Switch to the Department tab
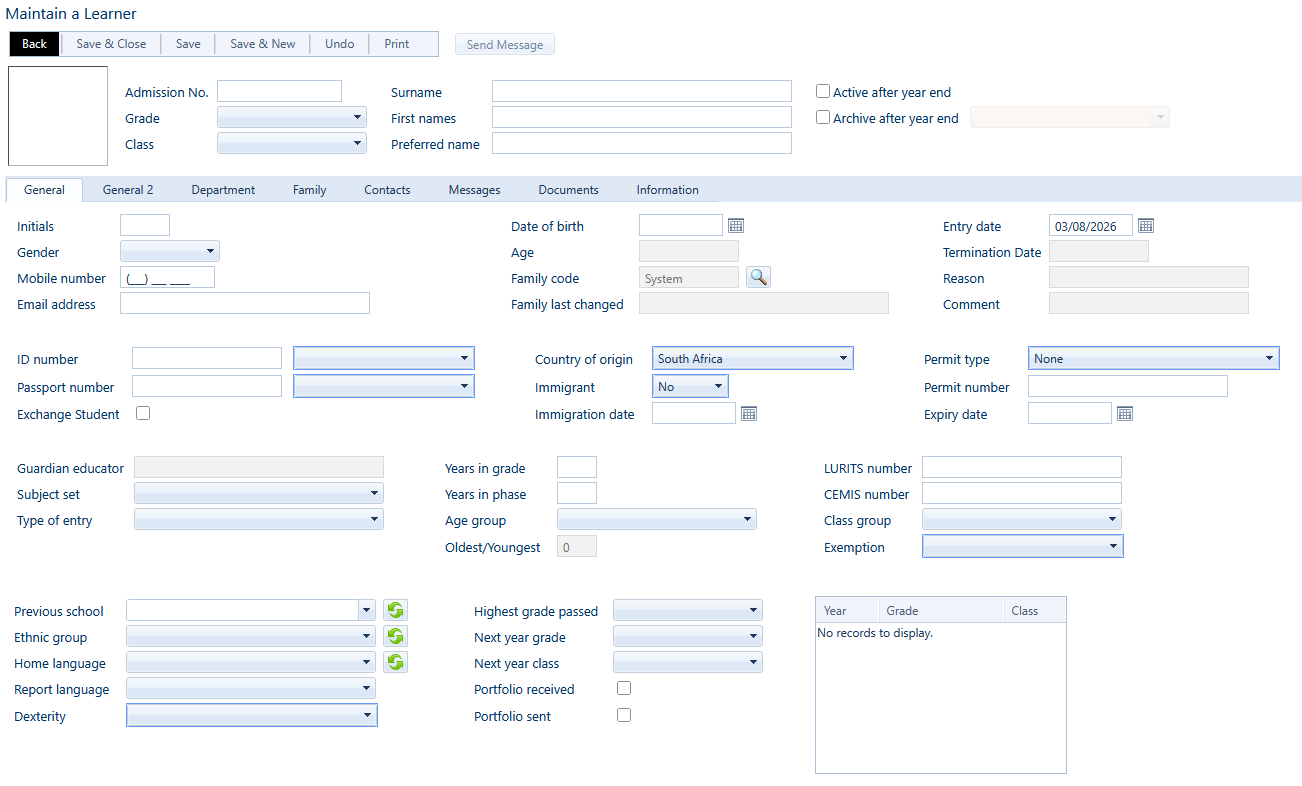This screenshot has width=1302, height=786. (x=223, y=189)
